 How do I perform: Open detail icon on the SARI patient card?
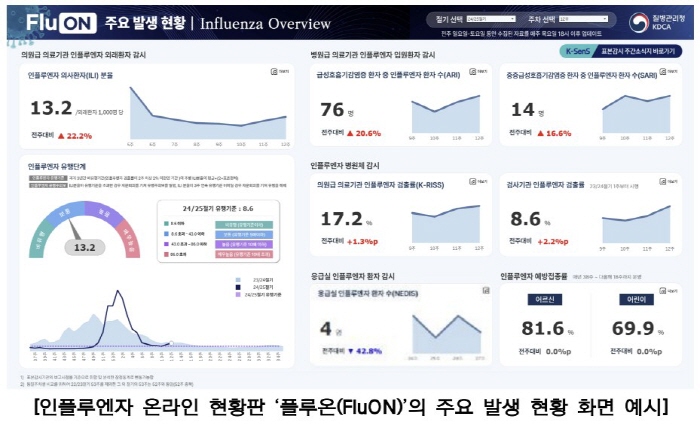coord(668,71)
